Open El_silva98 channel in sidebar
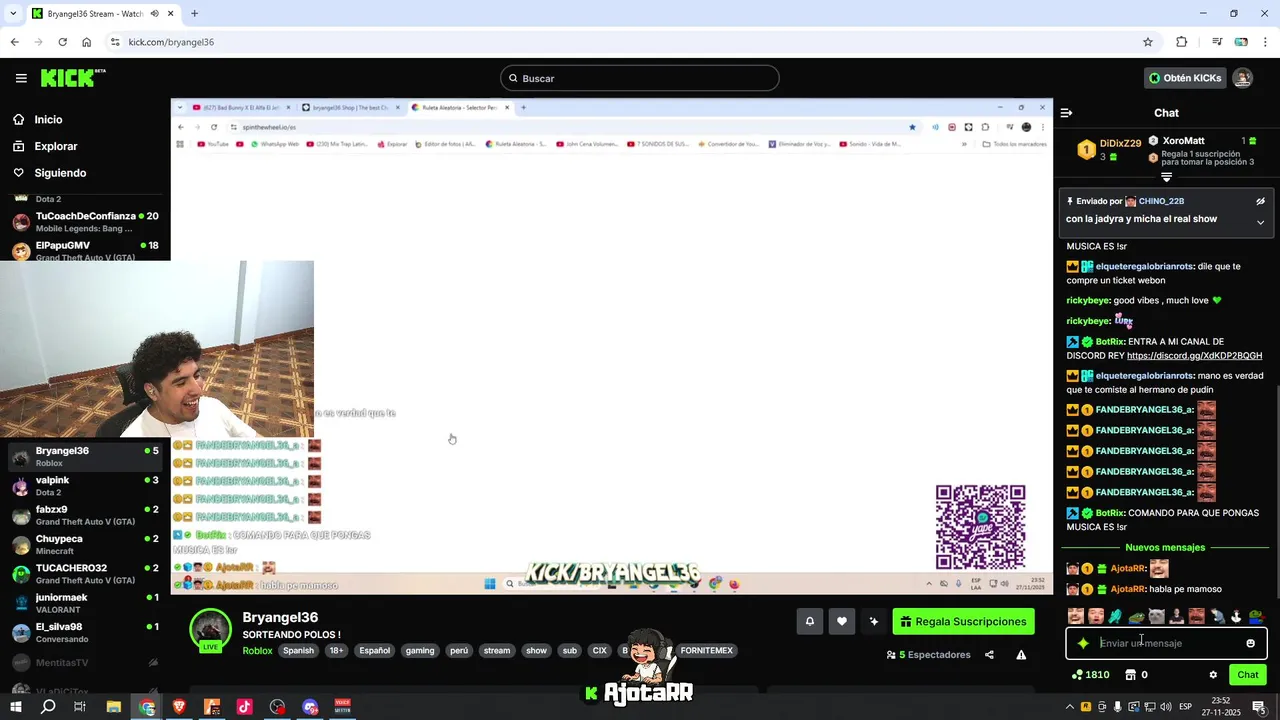Image resolution: width=1280 pixels, height=720 pixels. (x=85, y=633)
